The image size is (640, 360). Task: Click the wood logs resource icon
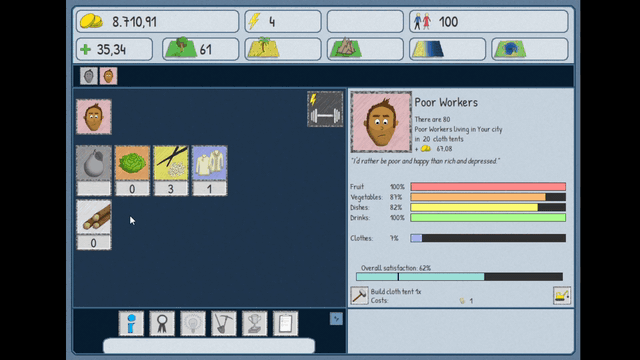[94, 217]
